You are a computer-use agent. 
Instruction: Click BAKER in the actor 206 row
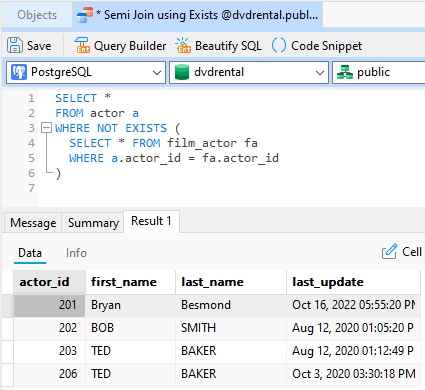pyautogui.click(x=231, y=374)
